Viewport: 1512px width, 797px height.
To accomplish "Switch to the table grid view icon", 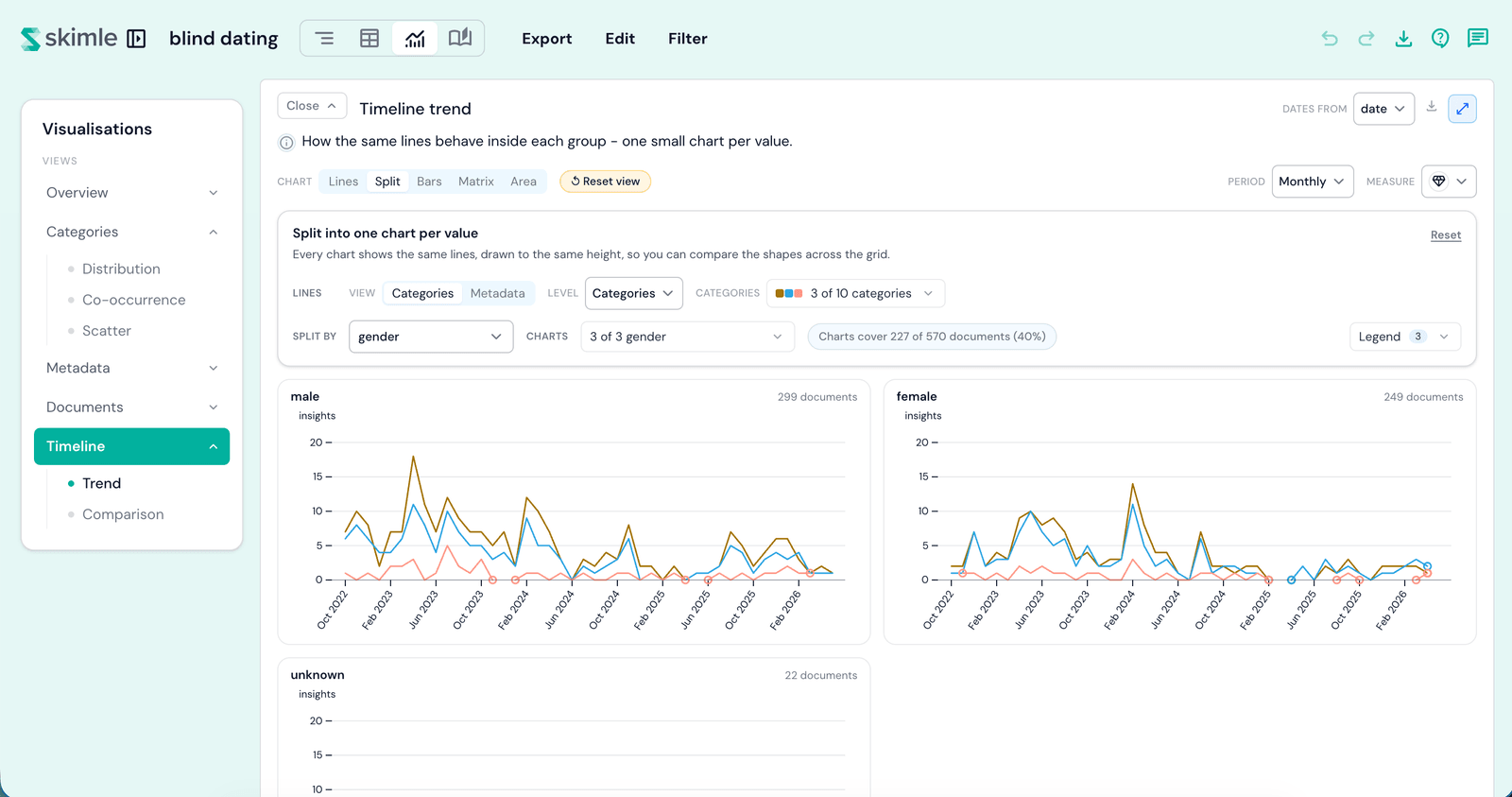I will coord(369,39).
